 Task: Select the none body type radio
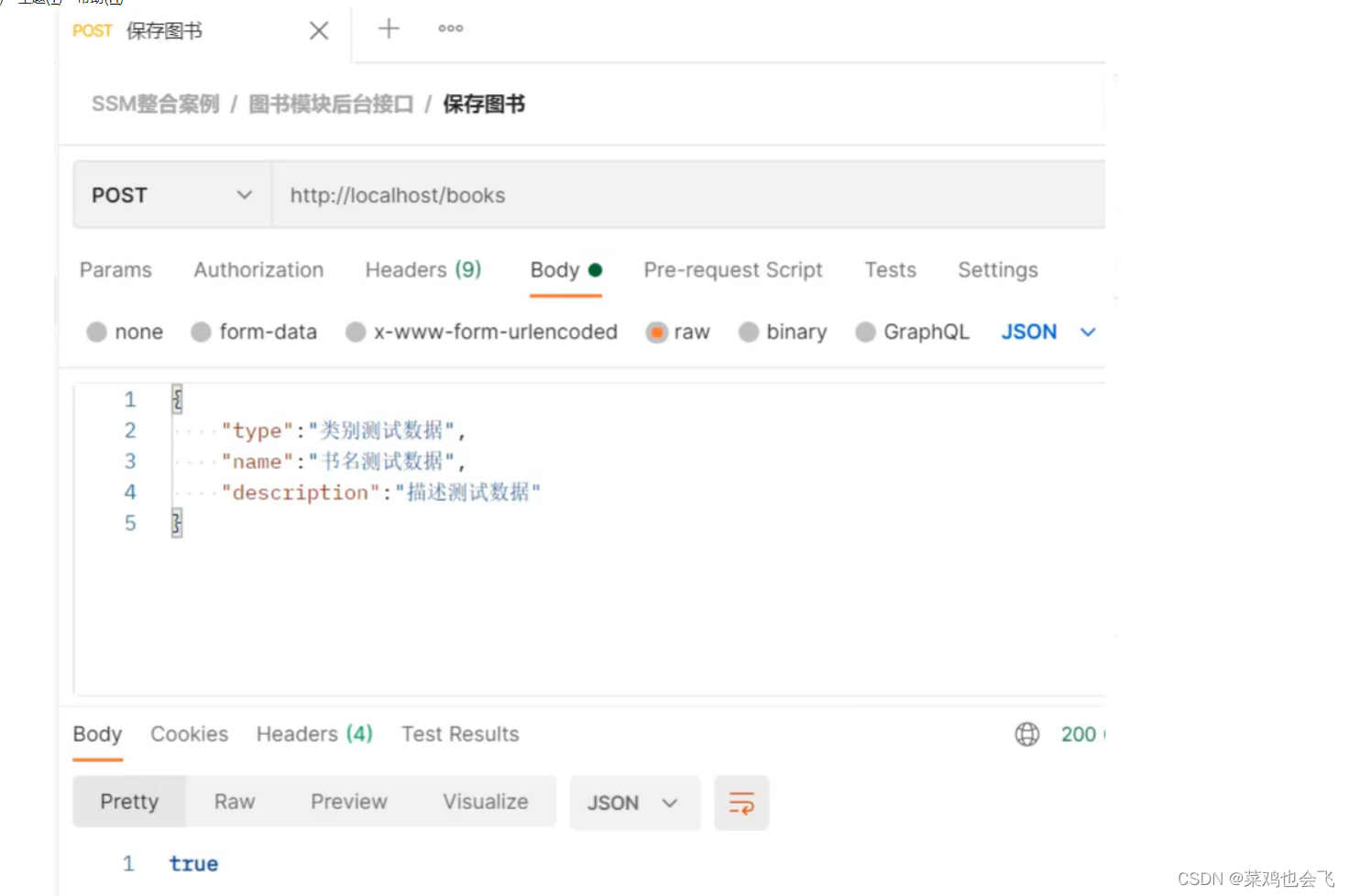(96, 332)
